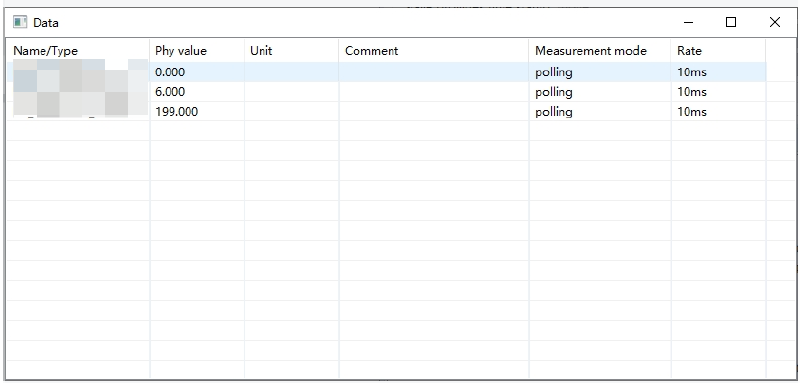Screen dimensions: 801x383
Task: Click the Data window title icon
Action: pos(20,22)
